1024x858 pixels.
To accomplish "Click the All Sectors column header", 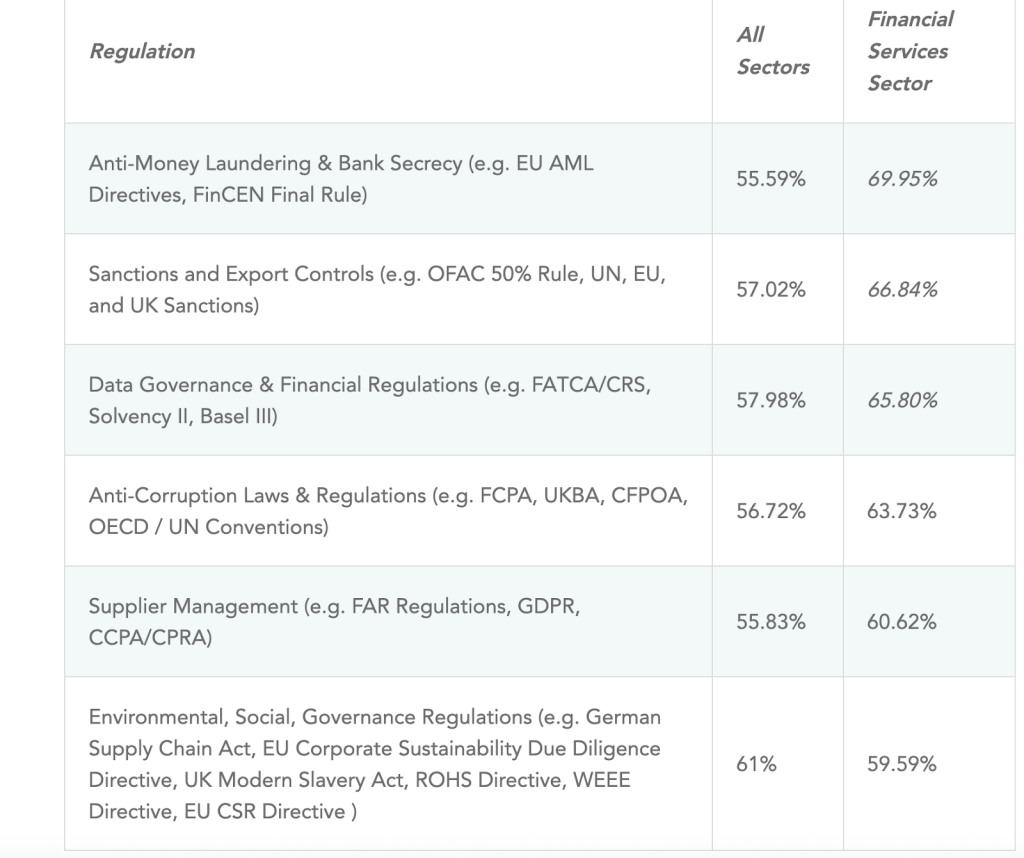I will [x=772, y=51].
